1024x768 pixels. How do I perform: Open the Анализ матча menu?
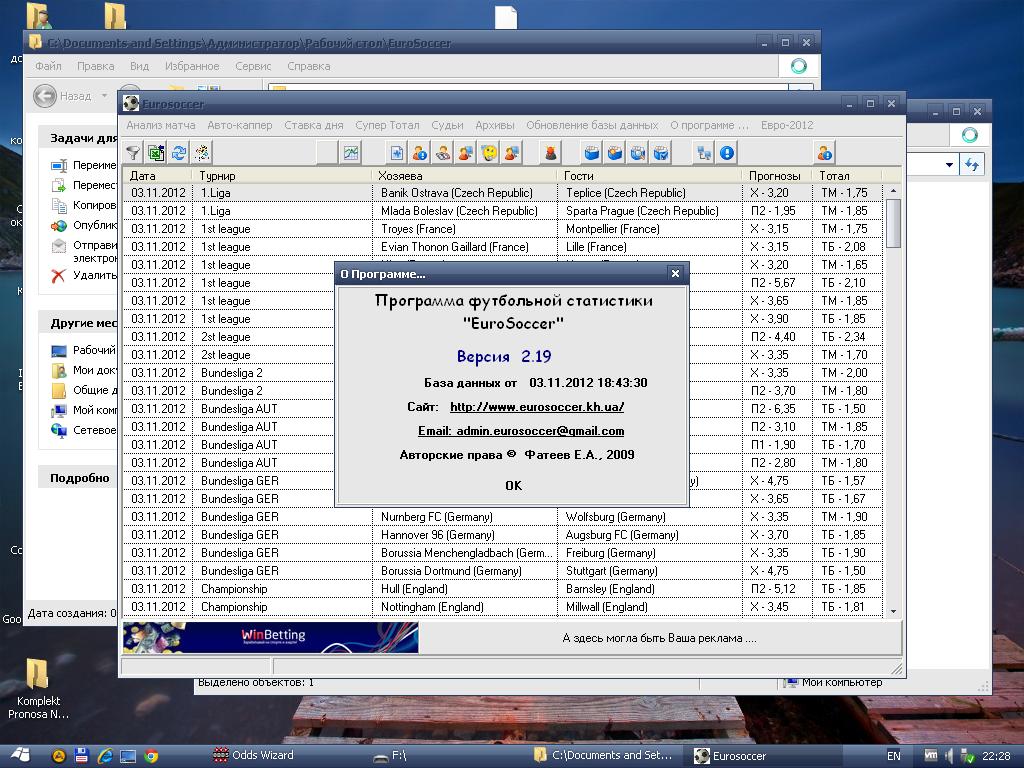[x=161, y=125]
